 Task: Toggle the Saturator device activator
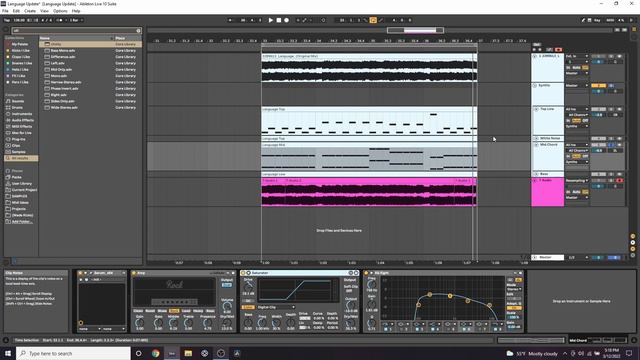click(243, 273)
